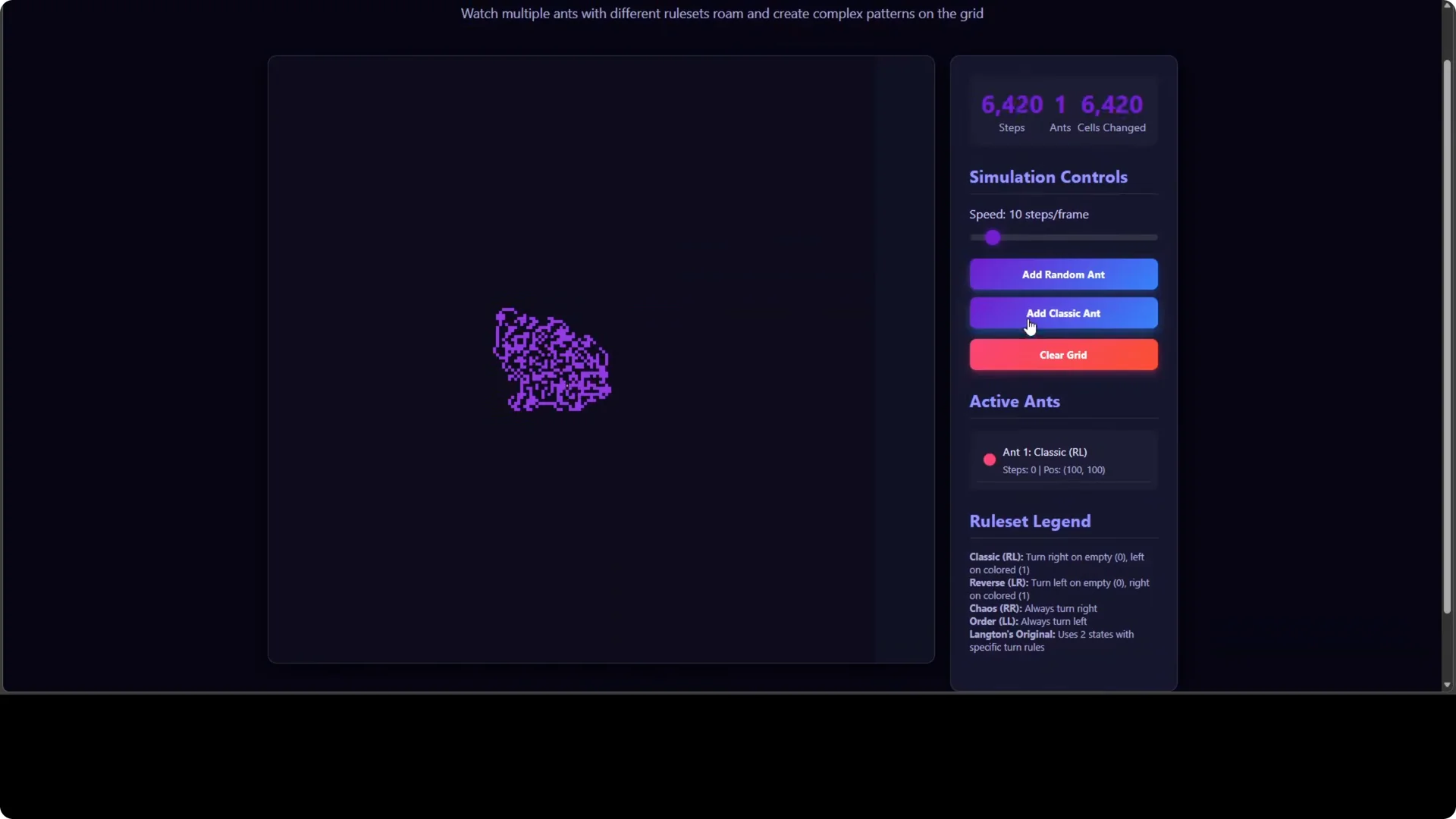Click the Add Random Ant button
The width and height of the screenshot is (1456, 819).
tap(1063, 275)
